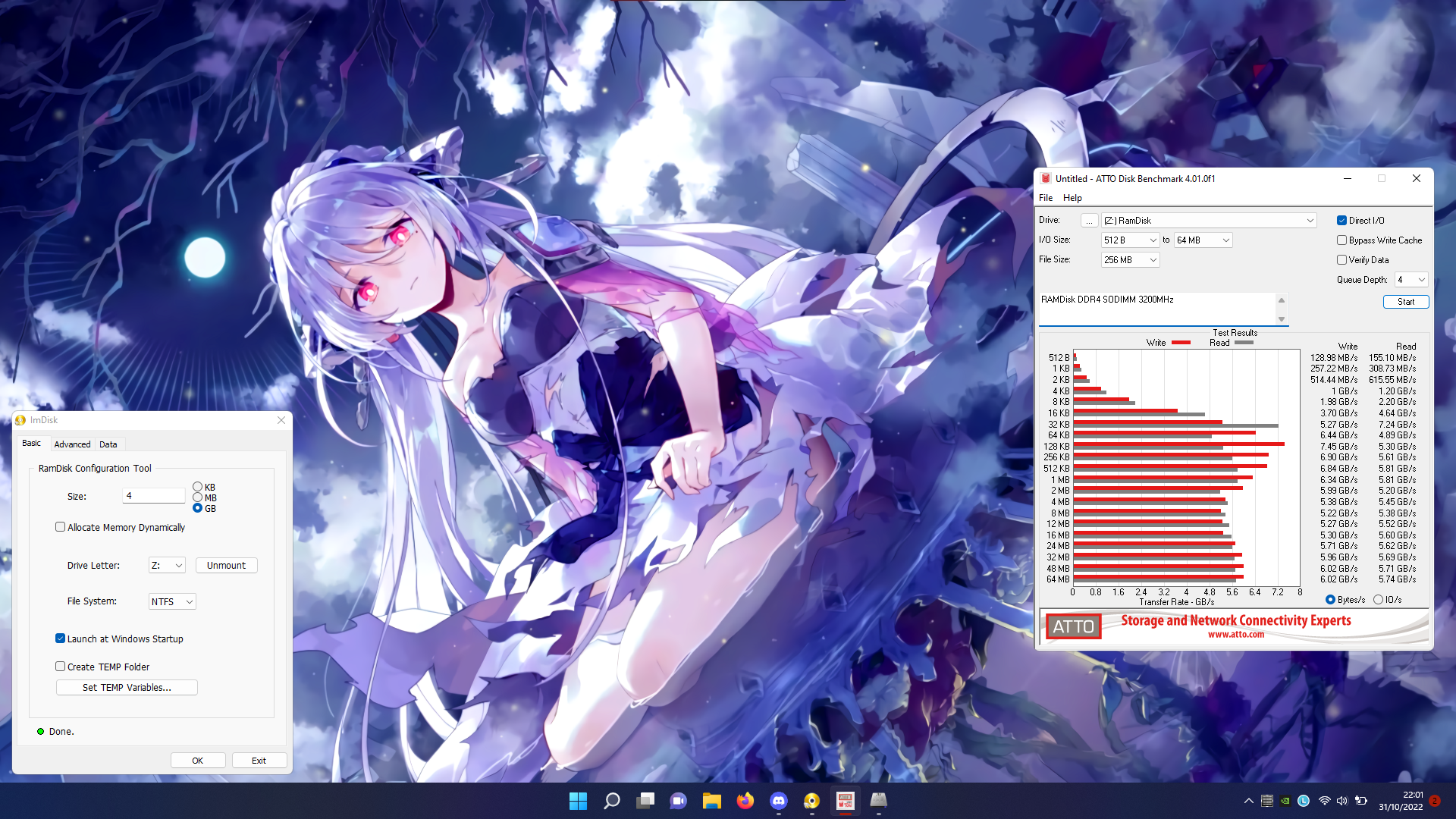
Task: Open the Windows Start menu
Action: pyautogui.click(x=578, y=801)
